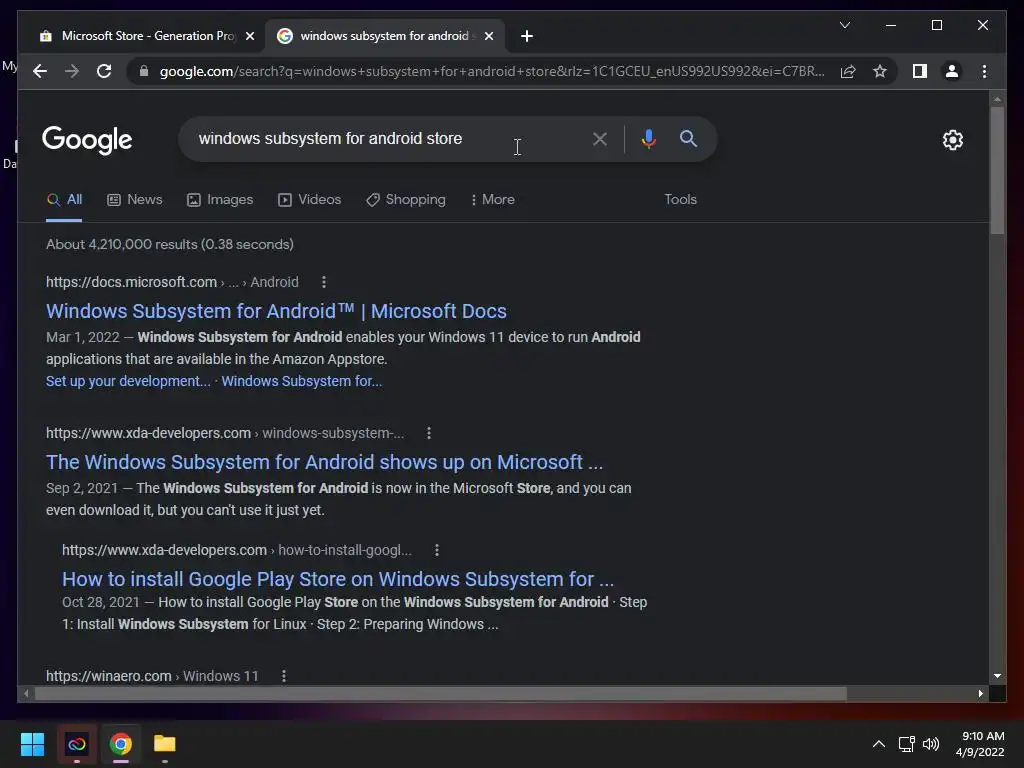Open search Tools options
The image size is (1024, 768).
(x=680, y=200)
